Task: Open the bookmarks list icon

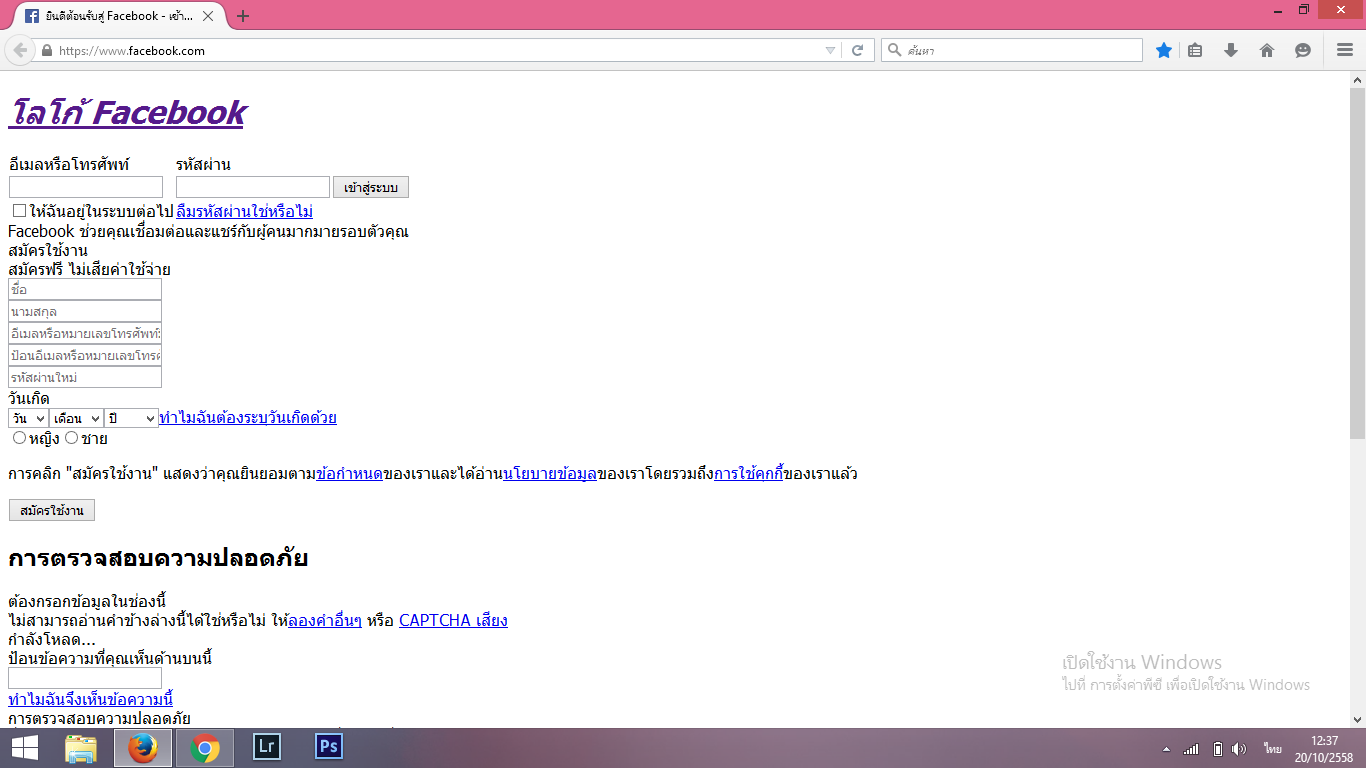Action: 1195,50
